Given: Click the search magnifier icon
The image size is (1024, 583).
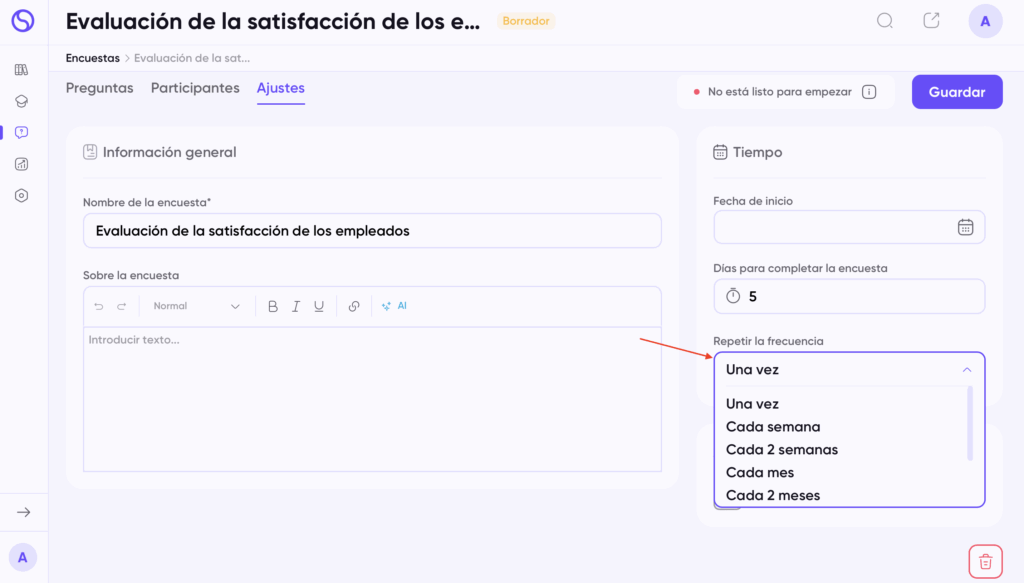Looking at the screenshot, I should pyautogui.click(x=884, y=21).
